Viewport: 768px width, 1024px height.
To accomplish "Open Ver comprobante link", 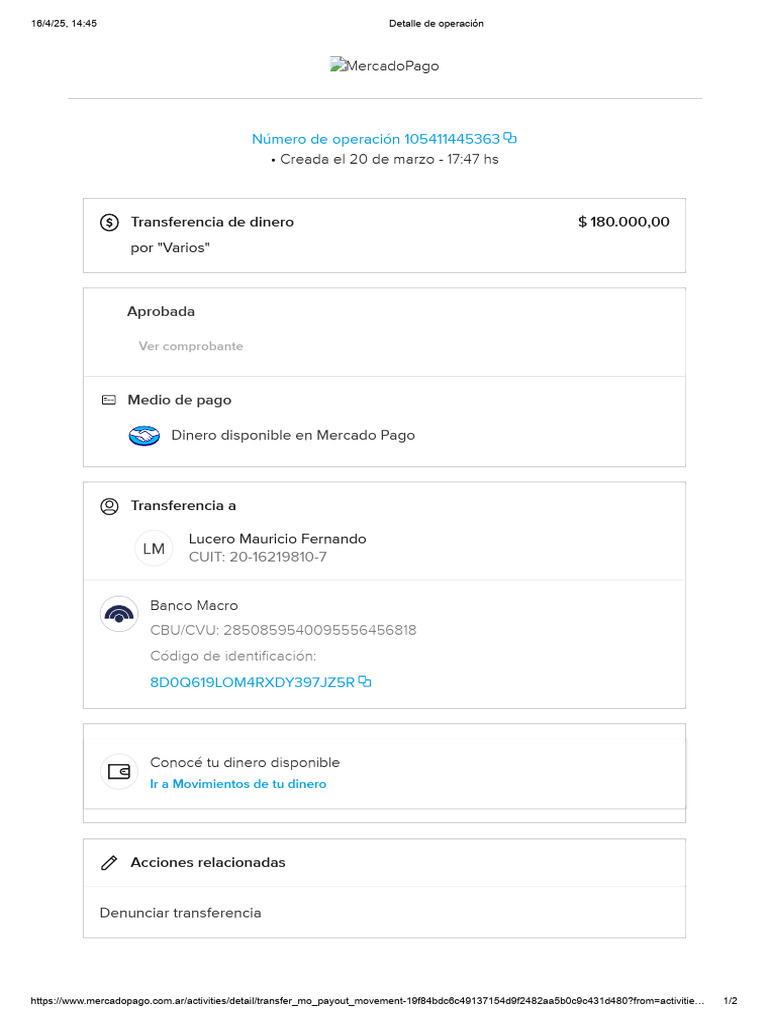I will pos(191,346).
